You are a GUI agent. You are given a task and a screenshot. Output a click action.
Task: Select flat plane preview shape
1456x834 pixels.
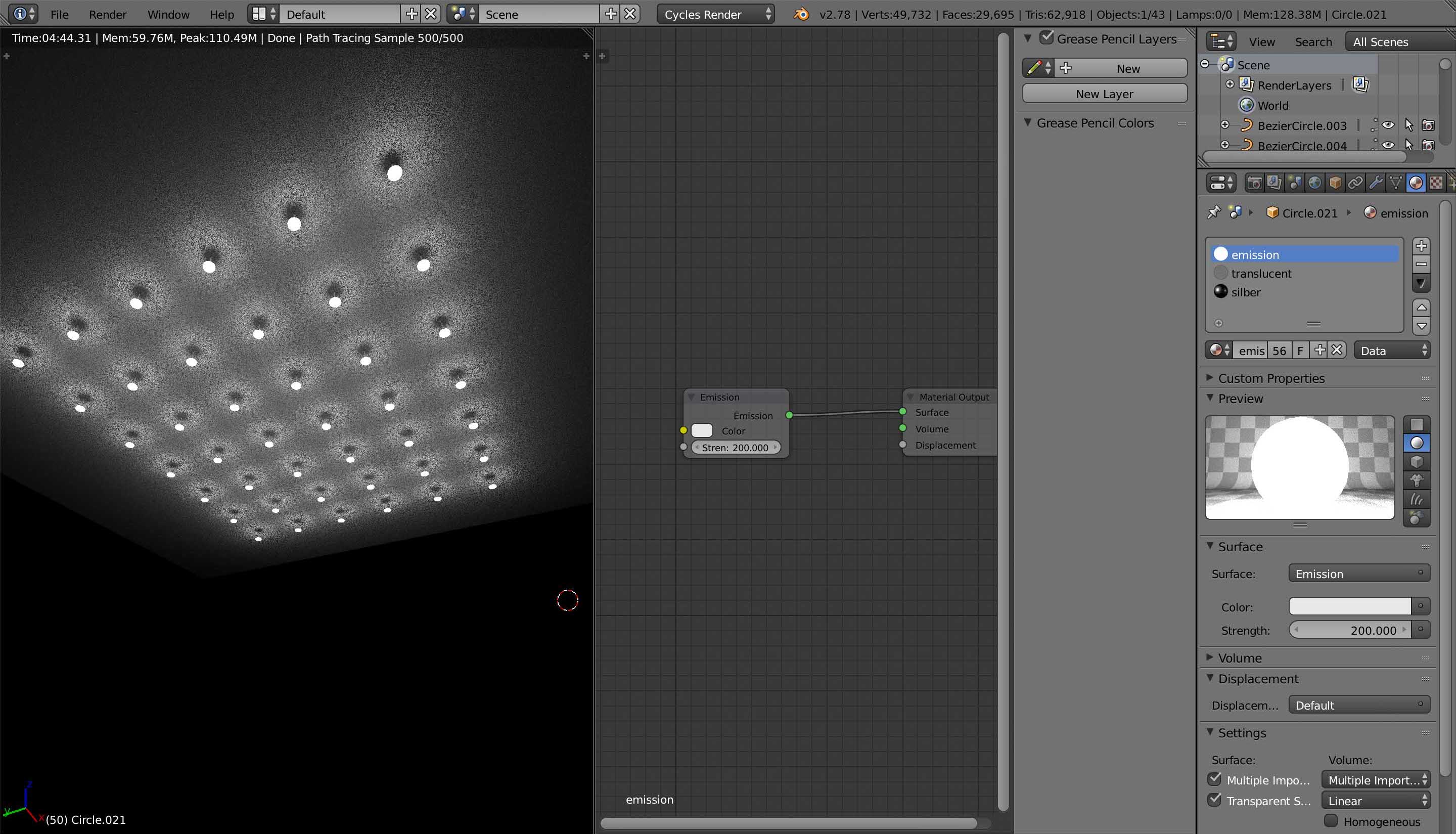pos(1417,424)
